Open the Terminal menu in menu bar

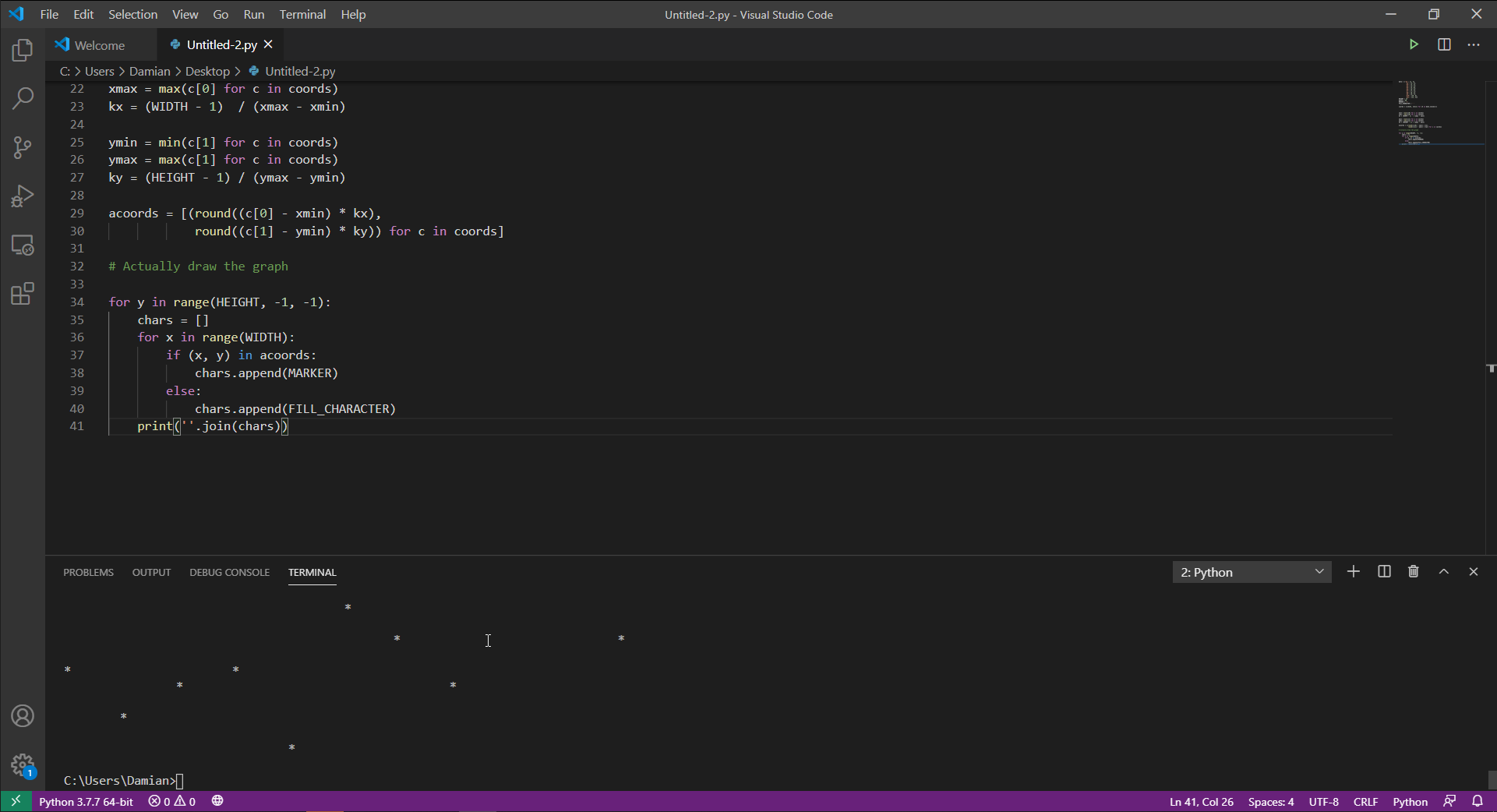tap(302, 14)
